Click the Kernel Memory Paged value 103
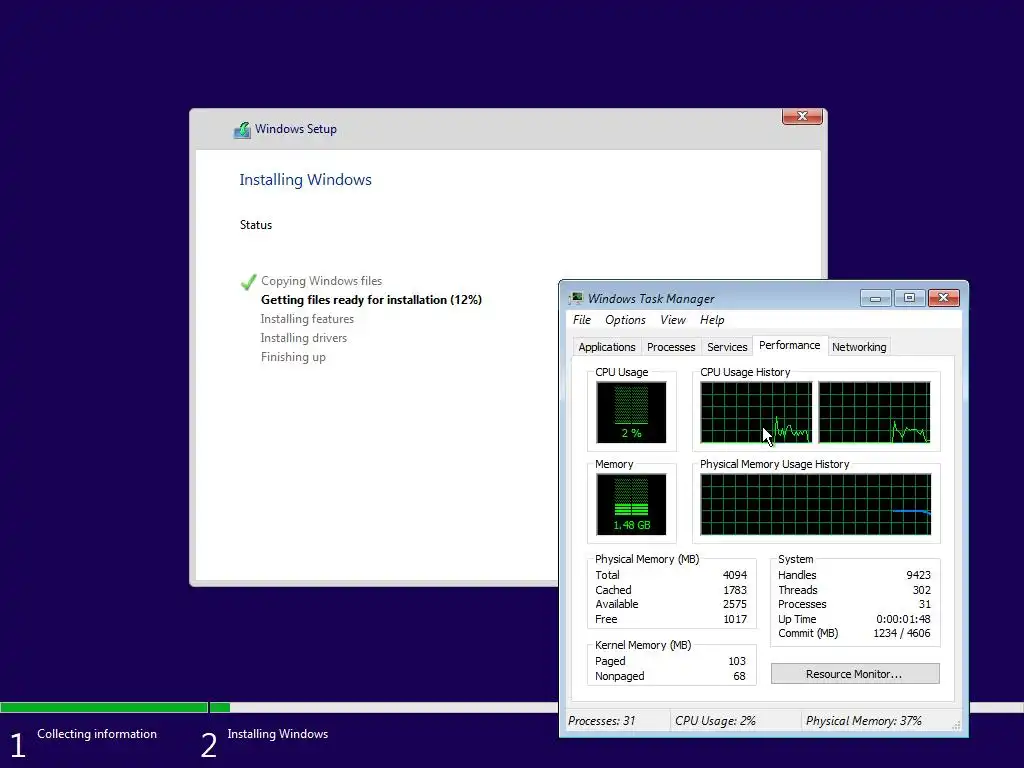 pos(737,661)
